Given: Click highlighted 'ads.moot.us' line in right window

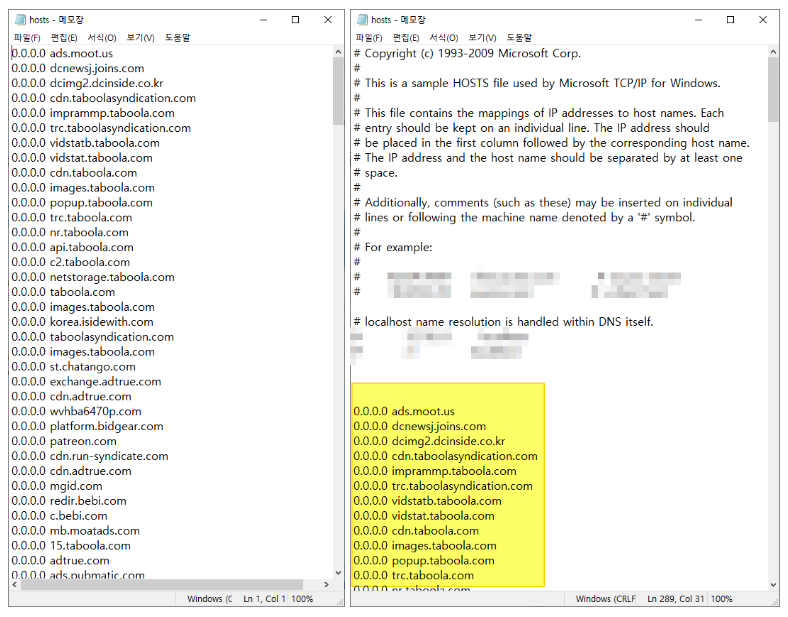Looking at the screenshot, I should pyautogui.click(x=404, y=412).
